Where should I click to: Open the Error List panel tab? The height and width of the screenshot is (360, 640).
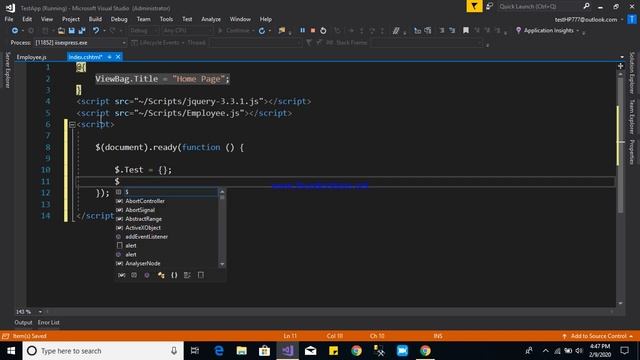pos(49,322)
